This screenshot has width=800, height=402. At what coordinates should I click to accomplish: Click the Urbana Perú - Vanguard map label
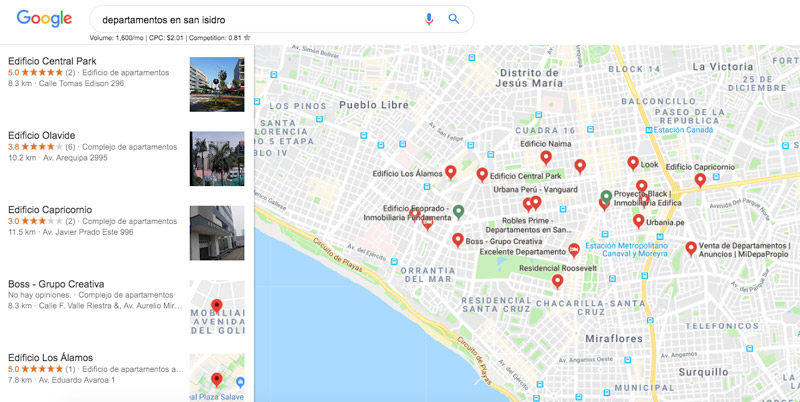(535, 189)
